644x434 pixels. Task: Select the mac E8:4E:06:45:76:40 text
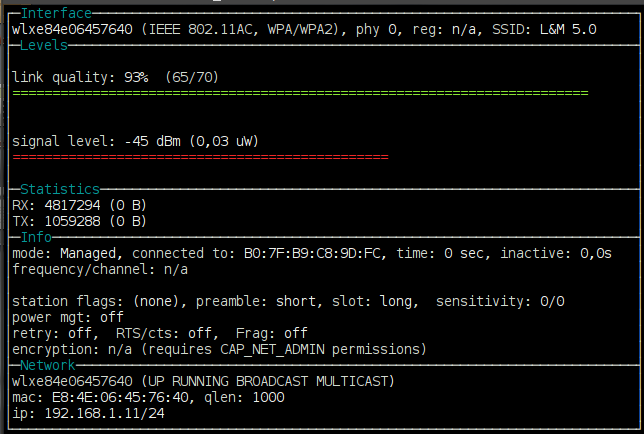[100, 397]
